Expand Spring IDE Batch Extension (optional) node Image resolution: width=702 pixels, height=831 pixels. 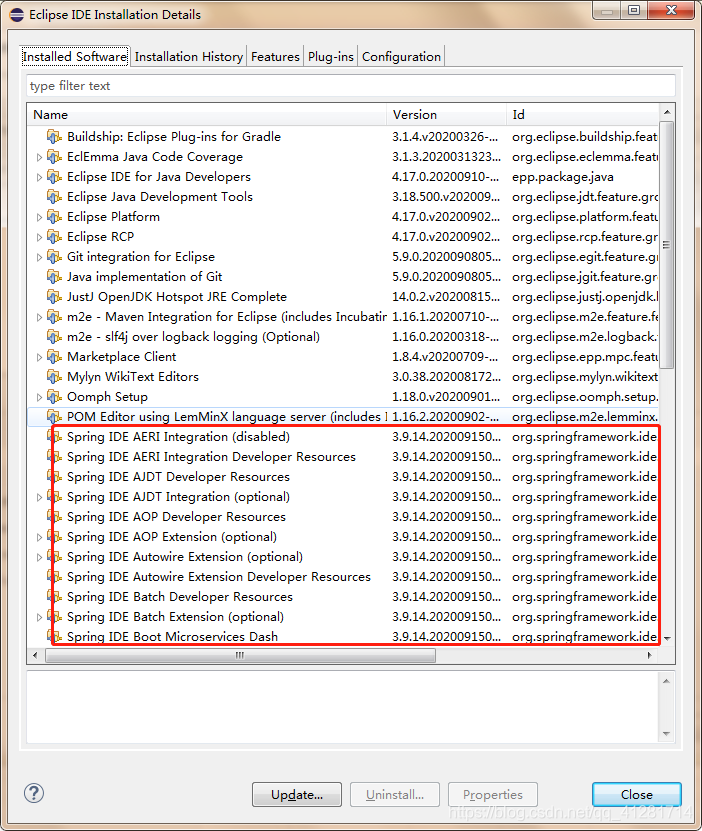(x=39, y=617)
